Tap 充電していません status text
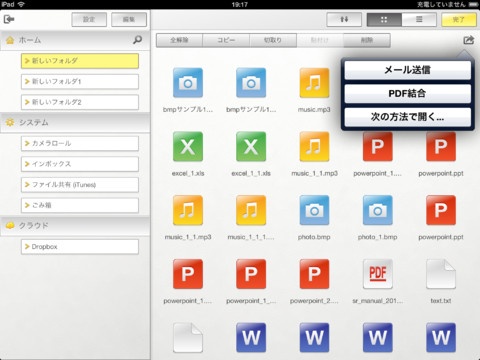The image size is (480, 360). tap(441, 5)
